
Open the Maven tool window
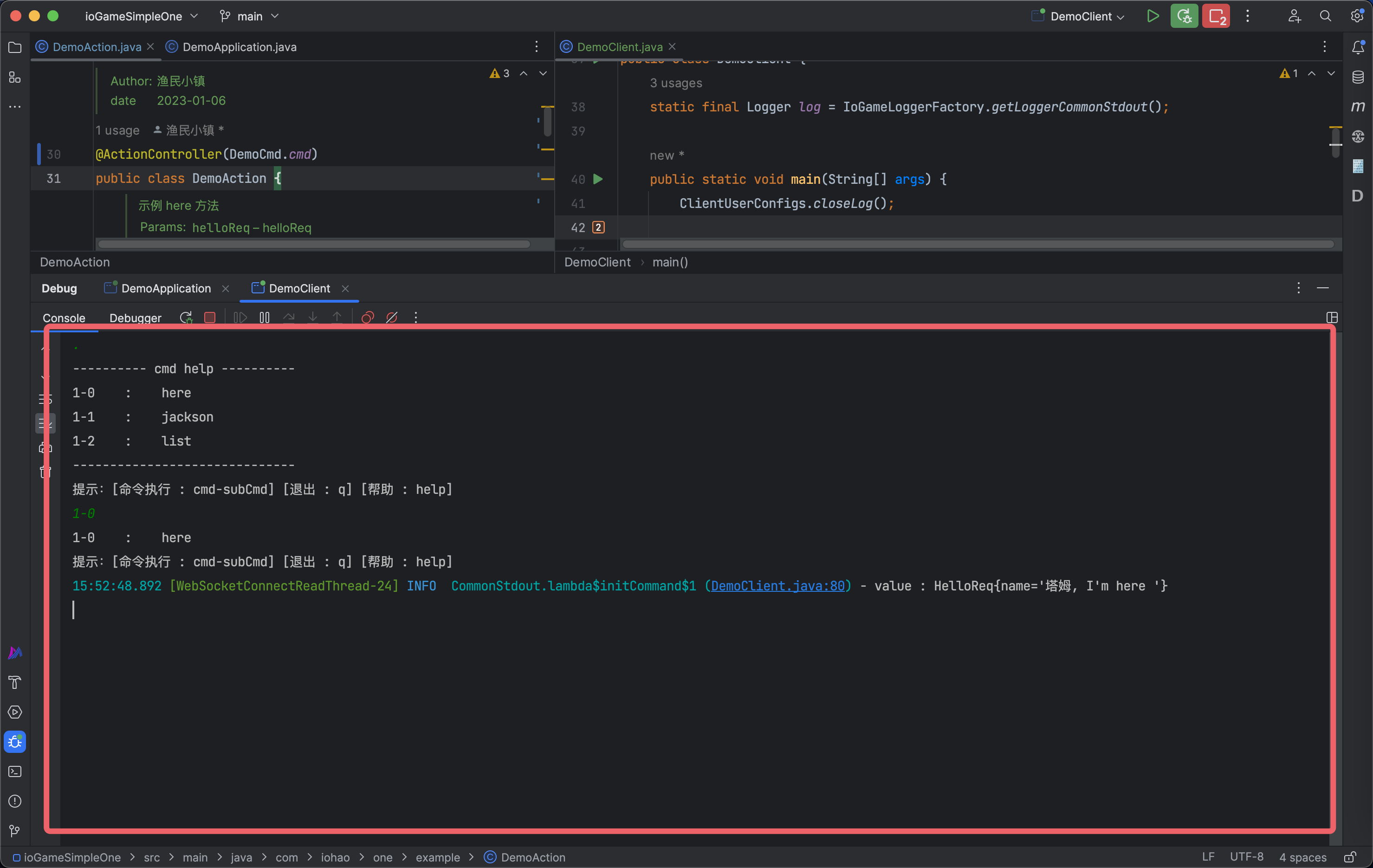tap(1358, 107)
